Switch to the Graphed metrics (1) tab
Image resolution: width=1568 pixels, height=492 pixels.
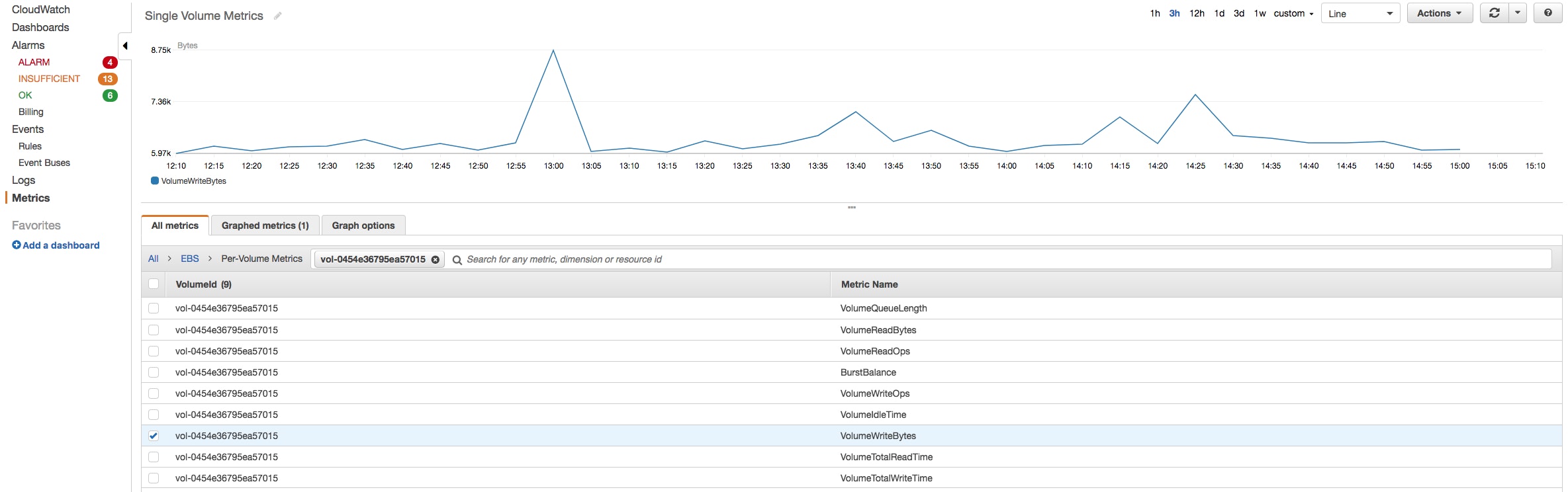[x=265, y=225]
